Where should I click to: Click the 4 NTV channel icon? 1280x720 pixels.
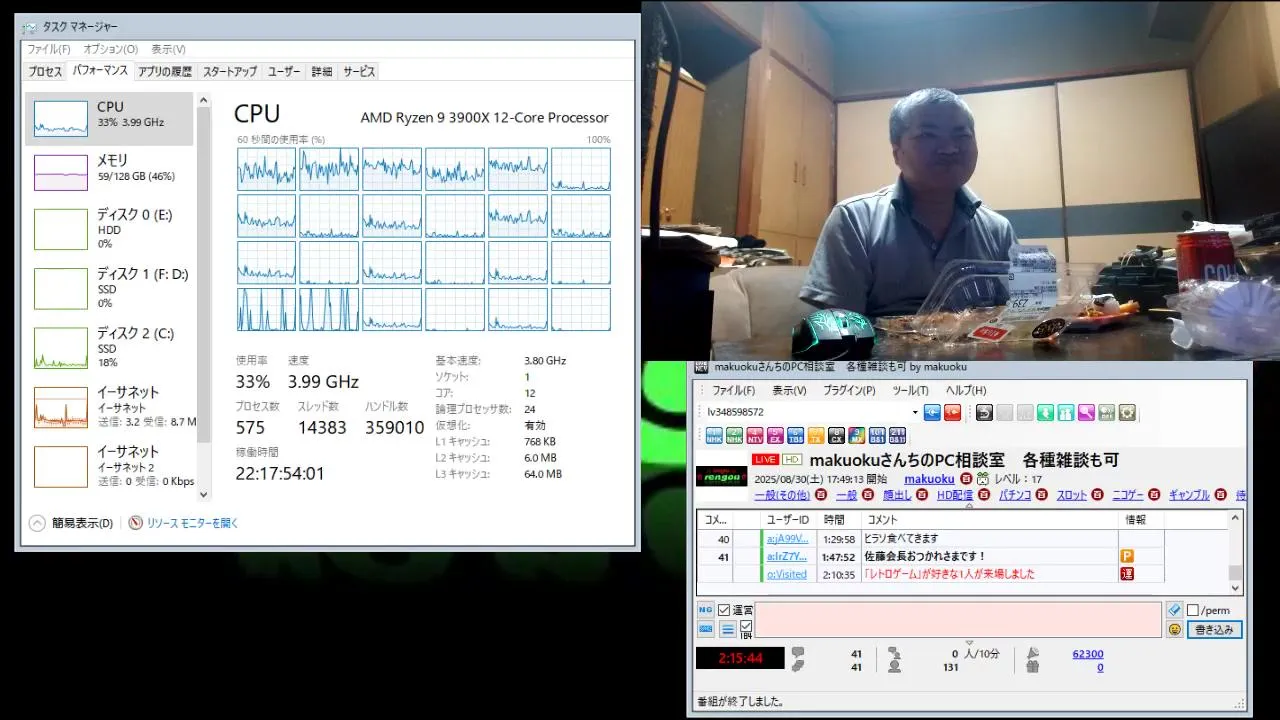pyautogui.click(x=755, y=436)
